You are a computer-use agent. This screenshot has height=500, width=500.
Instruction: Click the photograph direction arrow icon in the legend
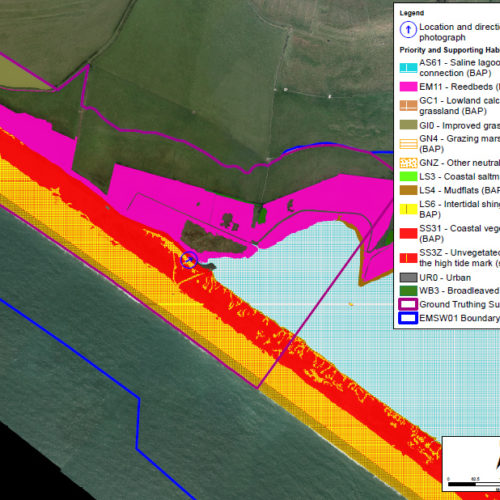[408, 30]
